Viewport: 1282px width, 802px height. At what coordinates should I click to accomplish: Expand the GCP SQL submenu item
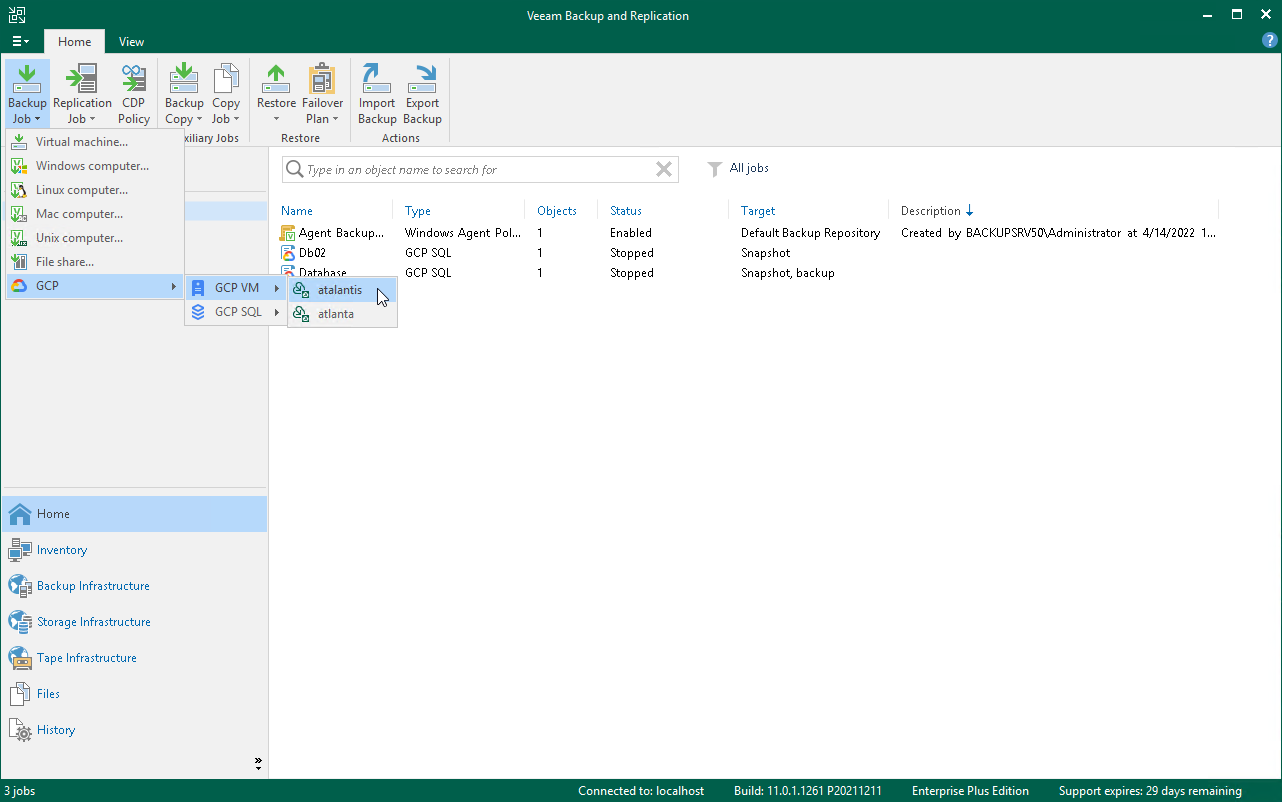point(236,312)
